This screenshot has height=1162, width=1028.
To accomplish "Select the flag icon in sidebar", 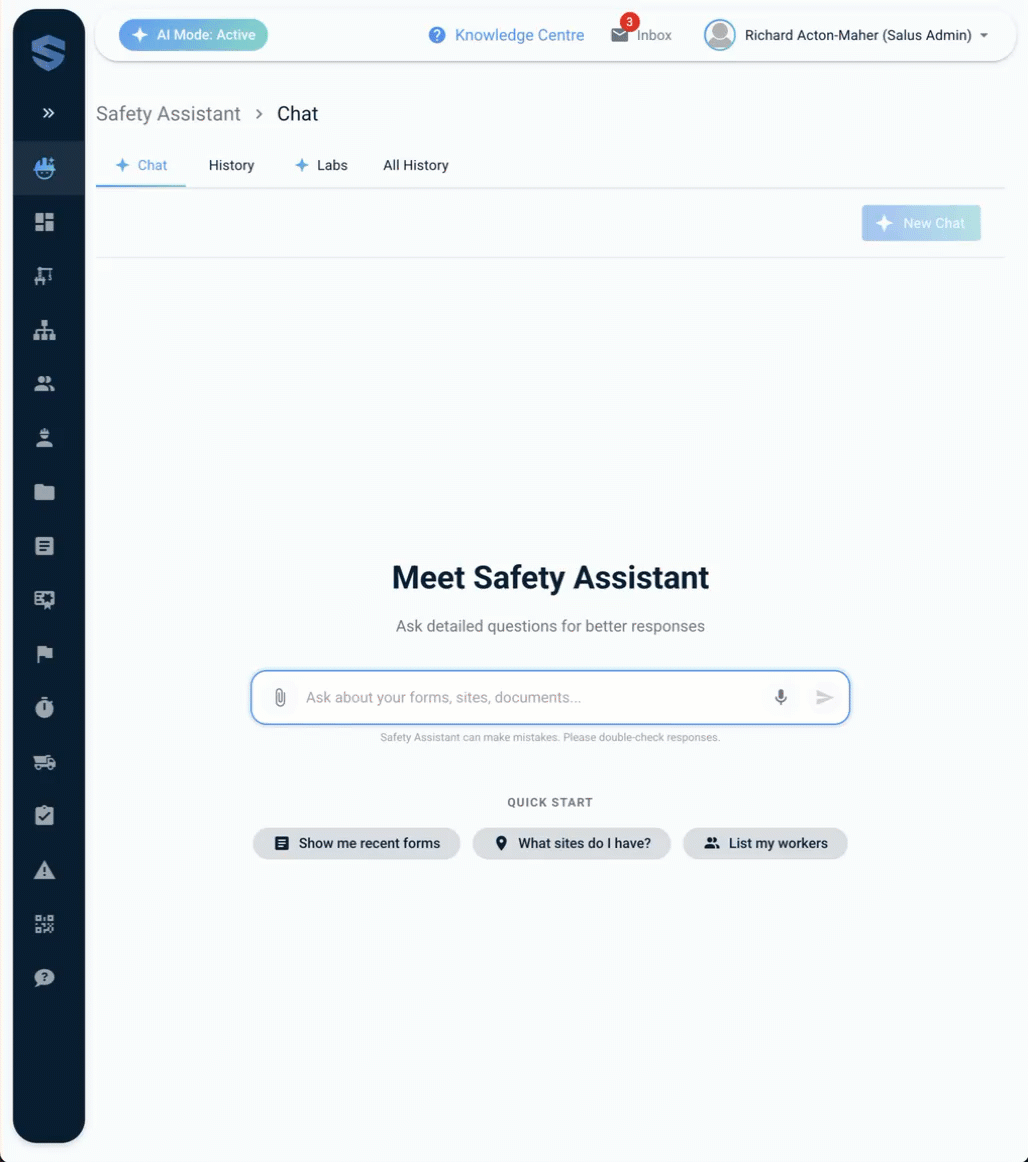I will tap(44, 654).
